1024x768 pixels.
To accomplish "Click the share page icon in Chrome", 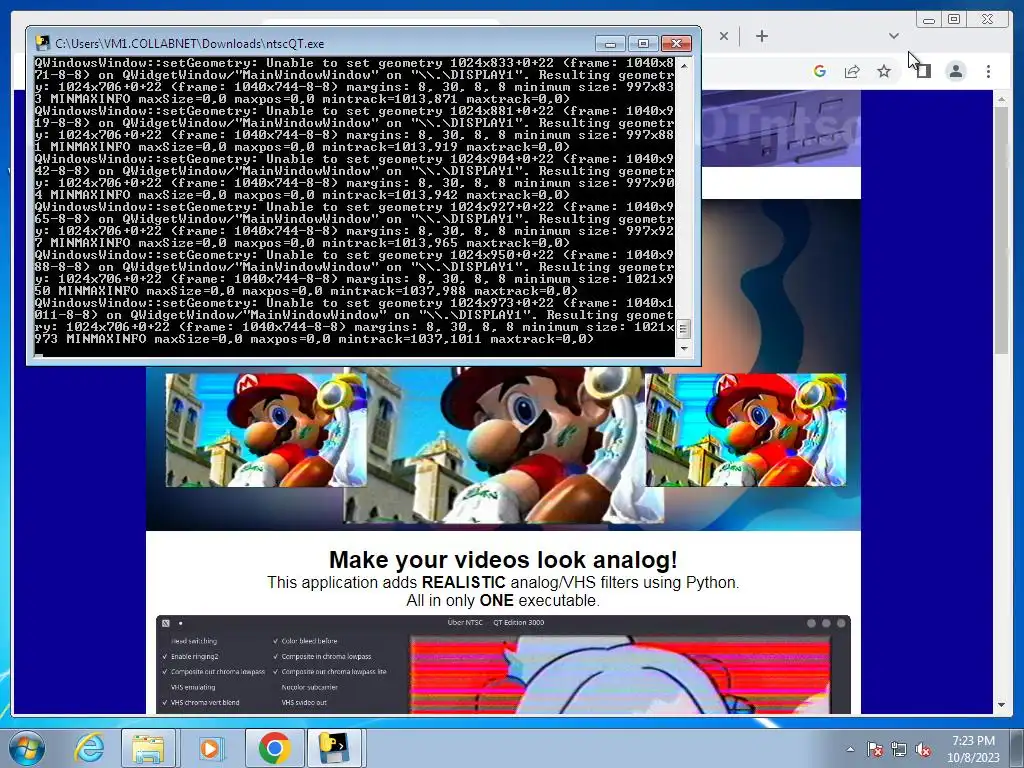I will coord(852,71).
